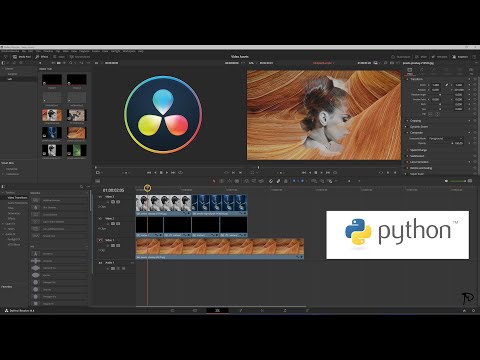Select the Selection Mode arrow tool
This screenshot has width=480, height=360.
click(214, 181)
